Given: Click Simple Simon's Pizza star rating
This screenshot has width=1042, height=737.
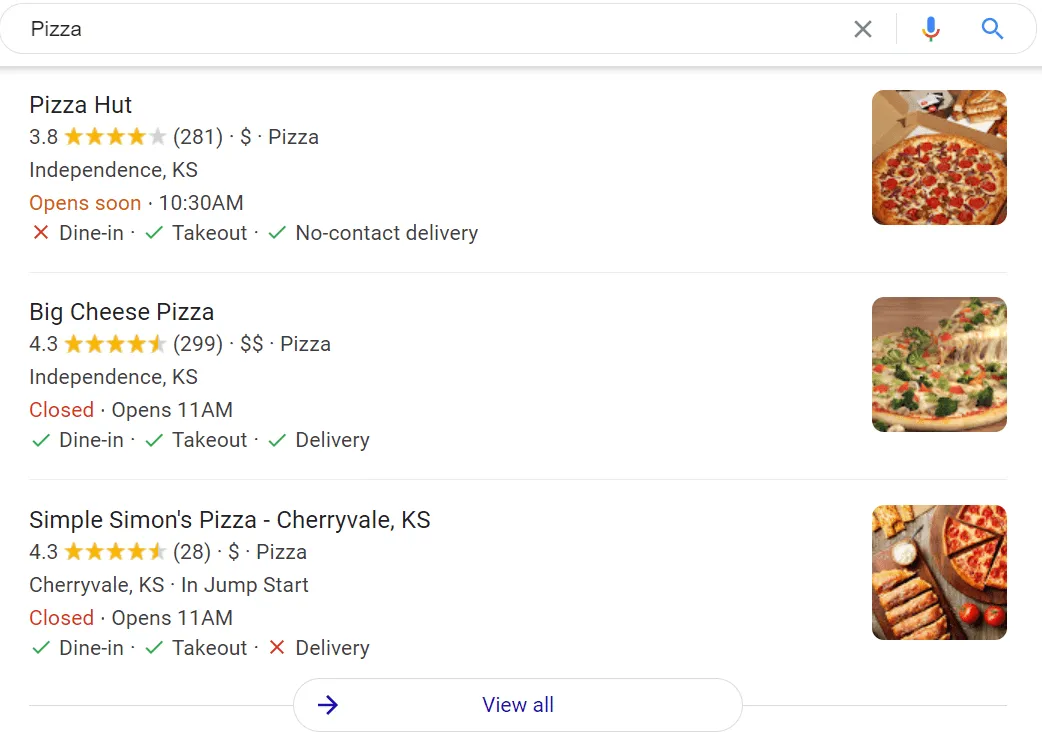Looking at the screenshot, I should pyautogui.click(x=115, y=552).
